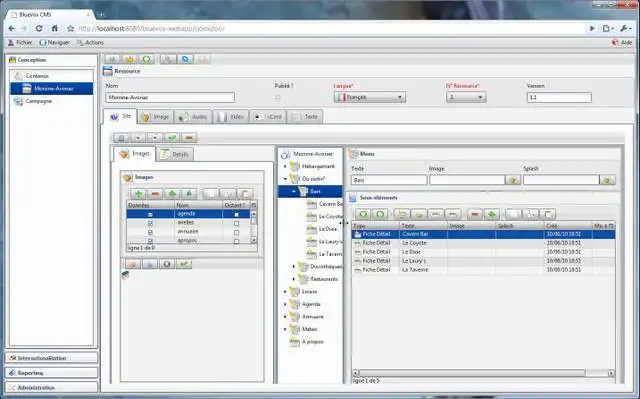
Task: Click the green arrows icon beside Sous-éléments red minus
Action: tap(492, 214)
